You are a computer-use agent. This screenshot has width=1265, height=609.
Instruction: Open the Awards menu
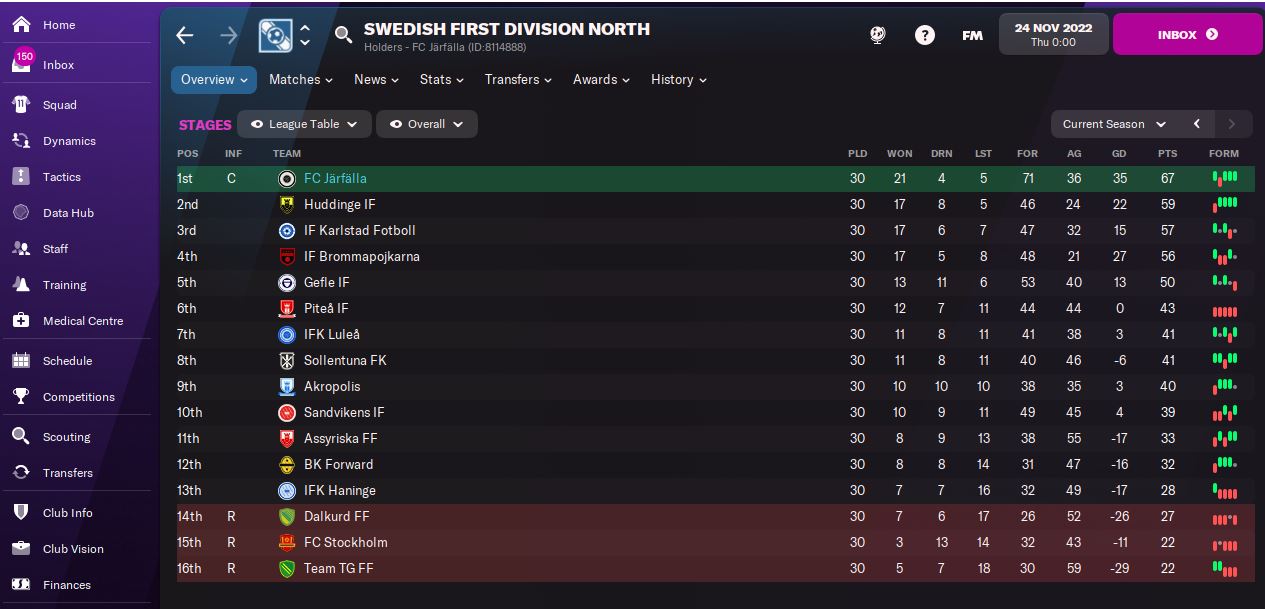point(601,80)
